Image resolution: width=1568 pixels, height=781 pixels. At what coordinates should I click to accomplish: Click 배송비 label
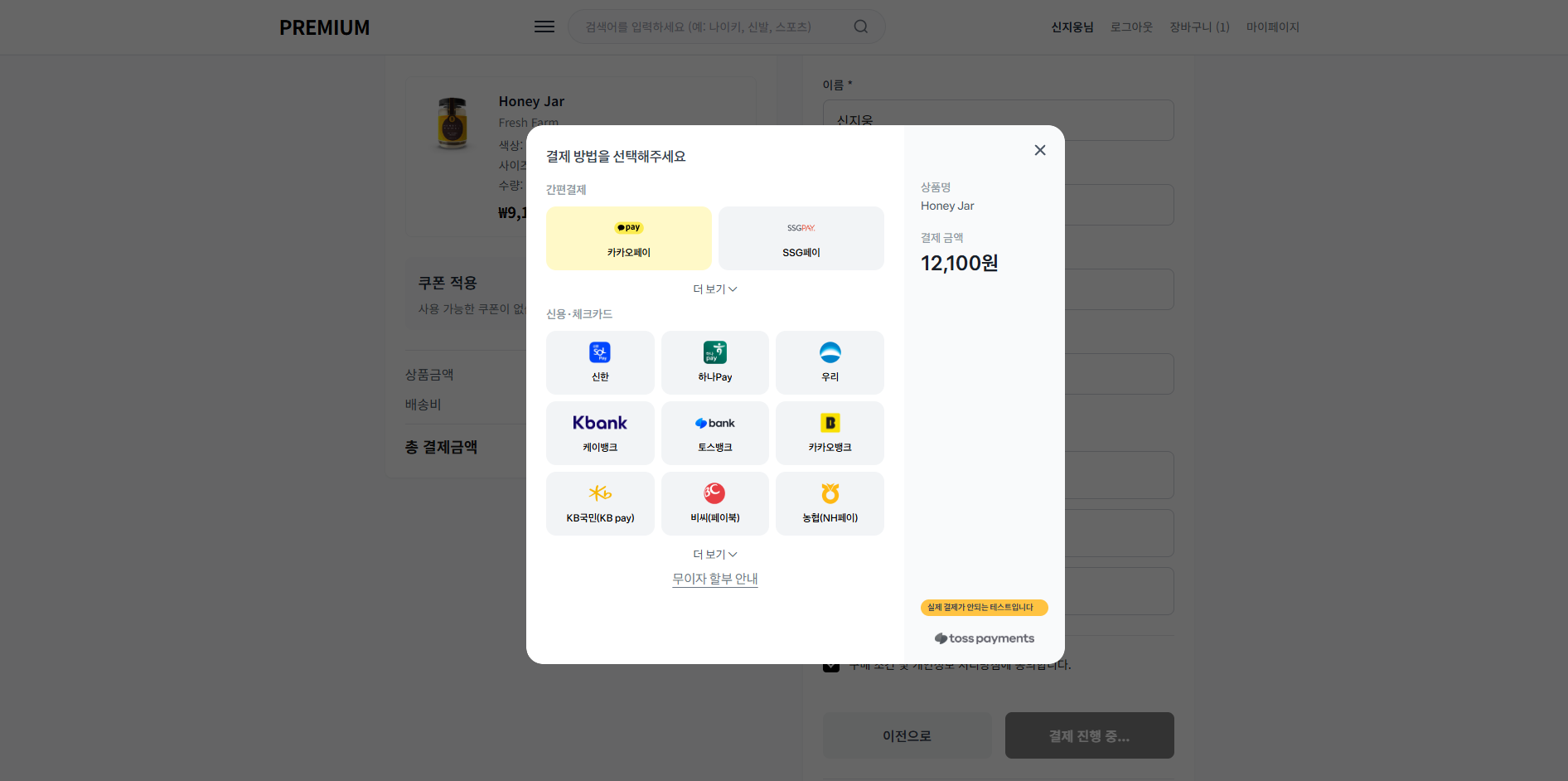tap(423, 405)
